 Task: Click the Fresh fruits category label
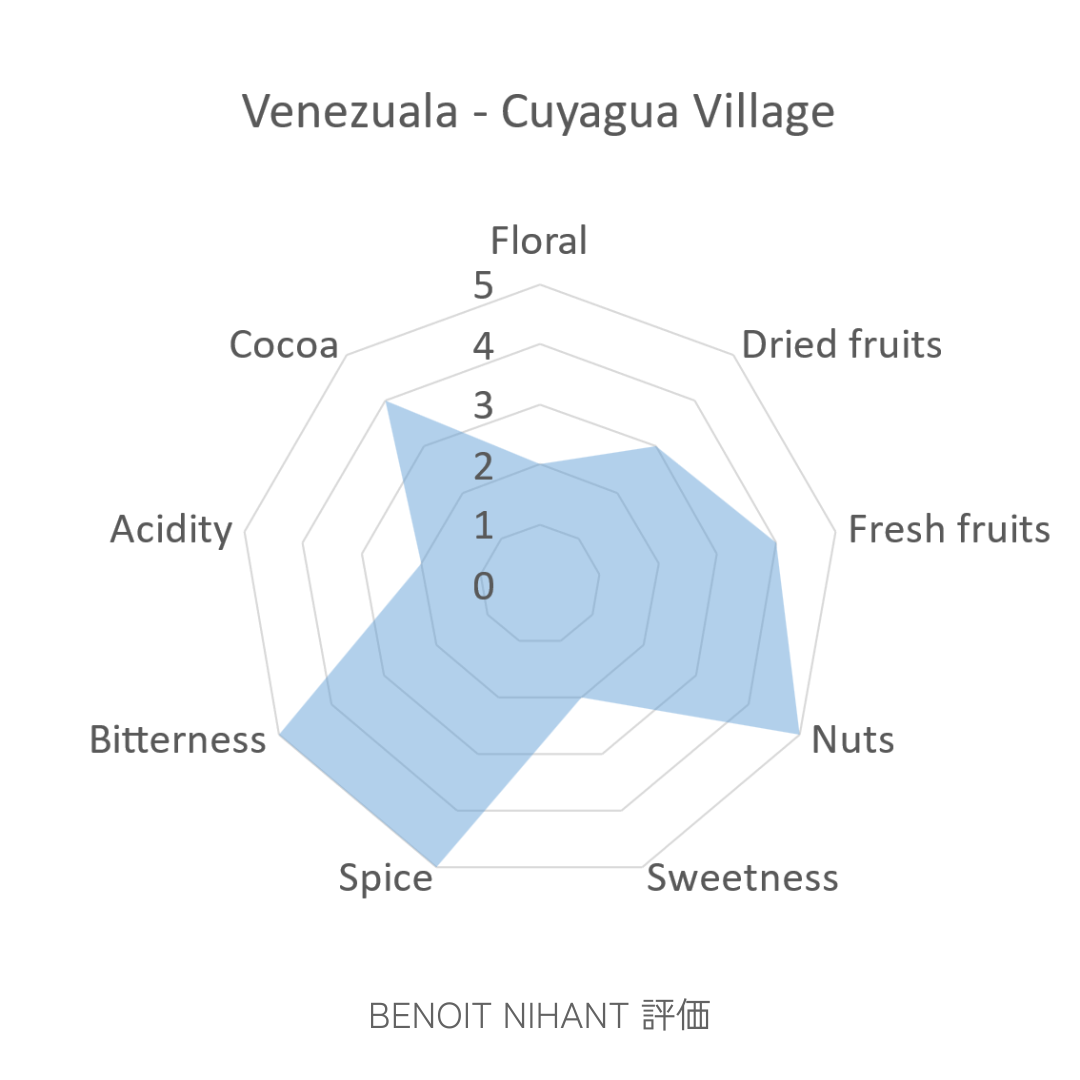[949, 529]
